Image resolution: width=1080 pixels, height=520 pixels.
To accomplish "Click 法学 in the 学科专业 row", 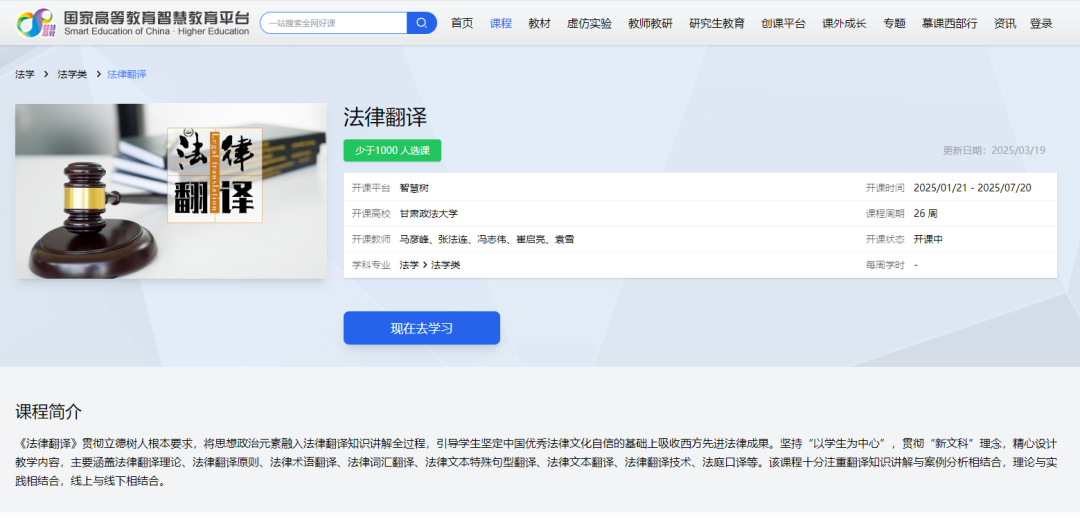I will (x=409, y=265).
